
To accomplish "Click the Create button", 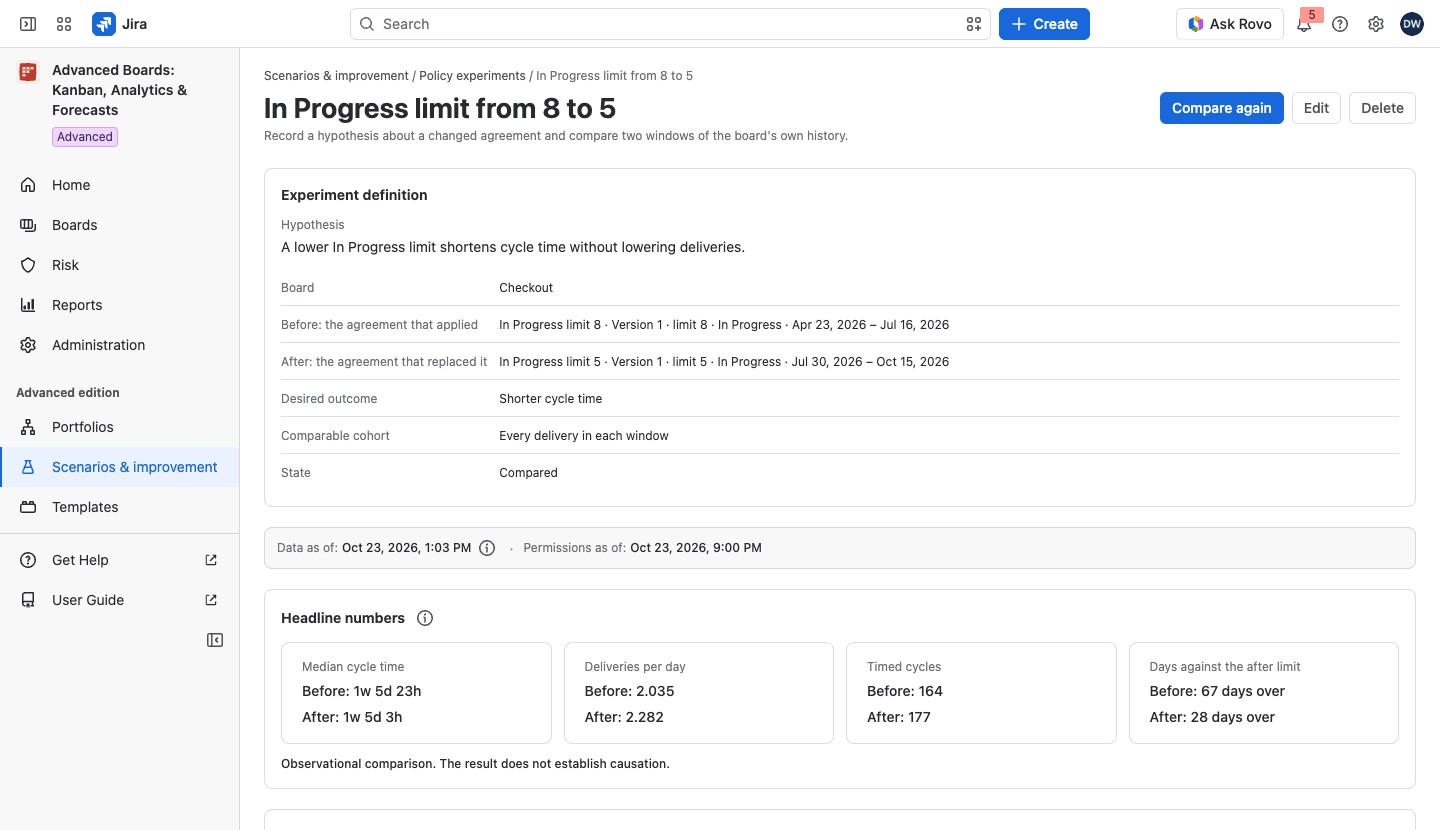I will (1044, 24).
